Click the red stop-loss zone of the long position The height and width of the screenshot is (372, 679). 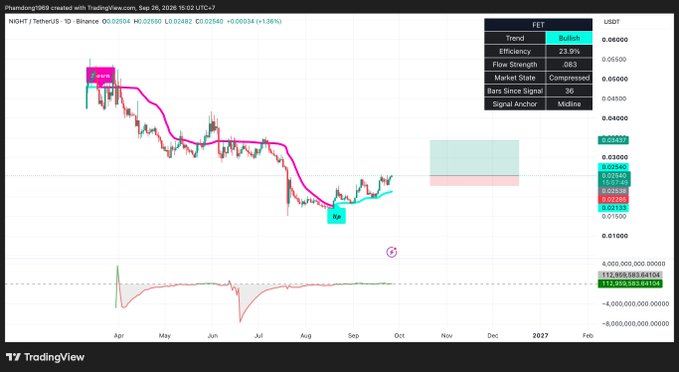474,181
